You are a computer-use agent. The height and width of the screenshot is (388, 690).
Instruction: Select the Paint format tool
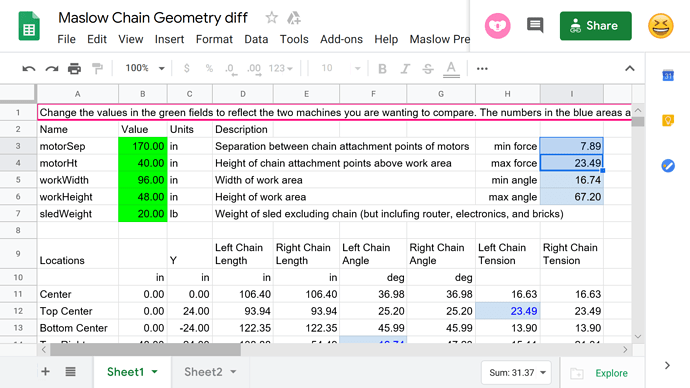coord(97,69)
